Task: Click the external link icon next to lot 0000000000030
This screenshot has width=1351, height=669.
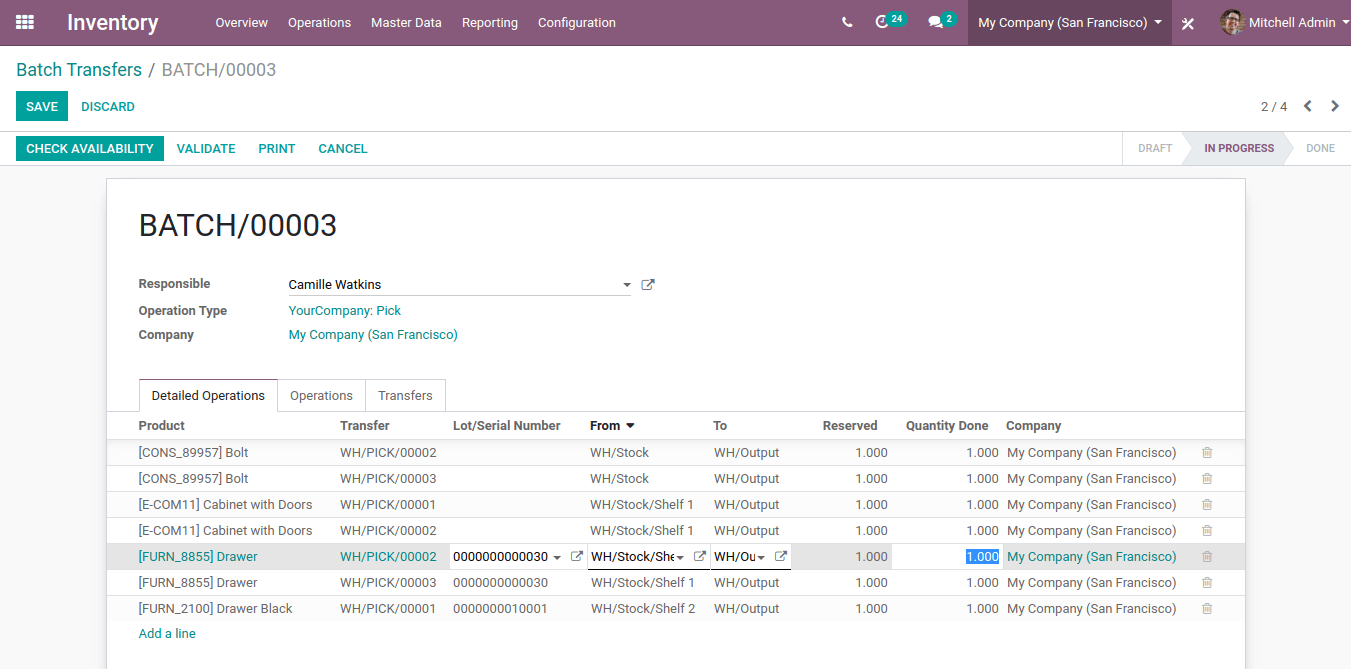Action: point(578,556)
